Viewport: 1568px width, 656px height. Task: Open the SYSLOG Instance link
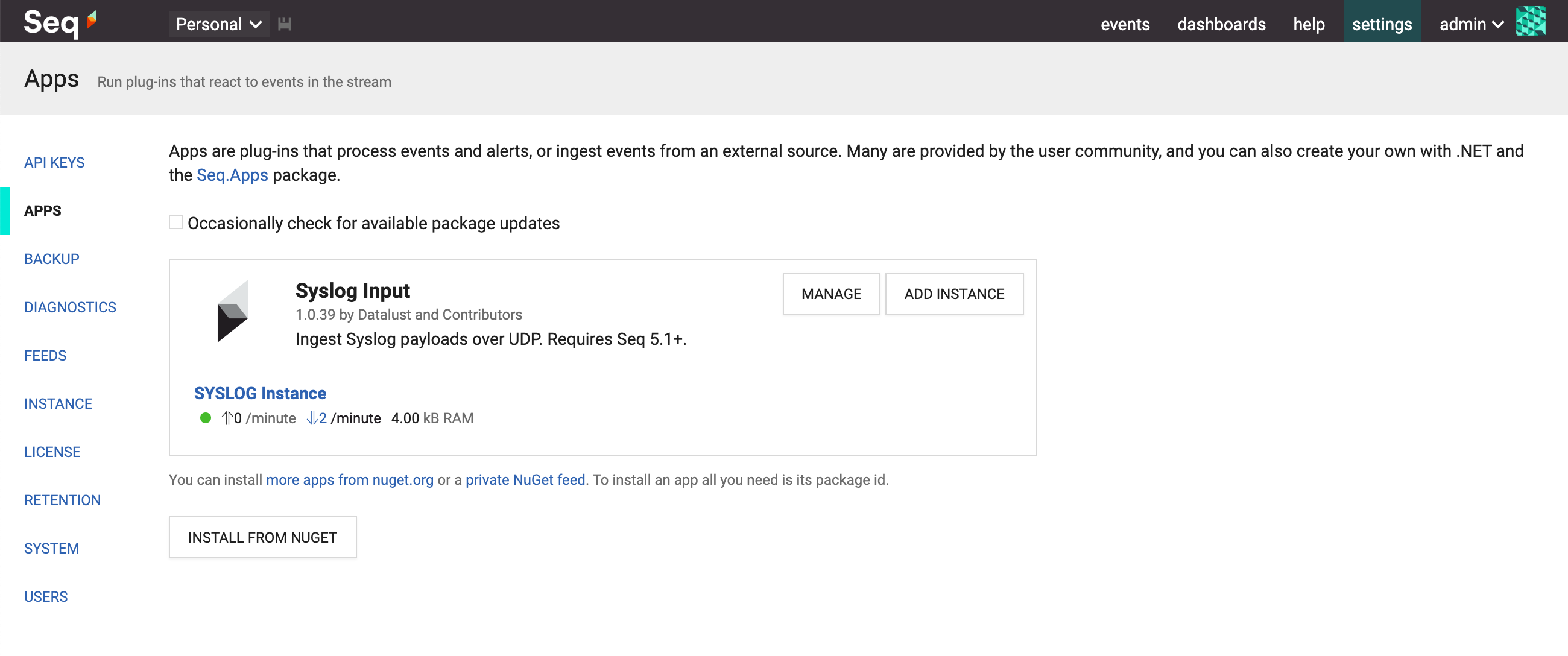pos(260,394)
